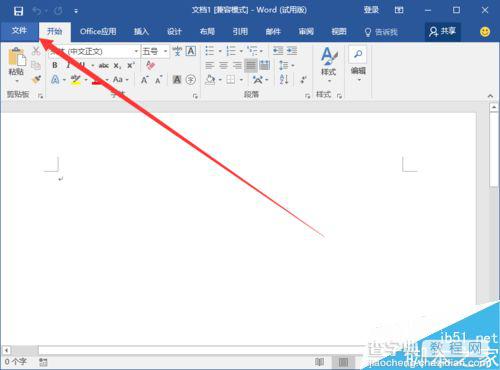Toggle justify alignment

click(x=251, y=65)
